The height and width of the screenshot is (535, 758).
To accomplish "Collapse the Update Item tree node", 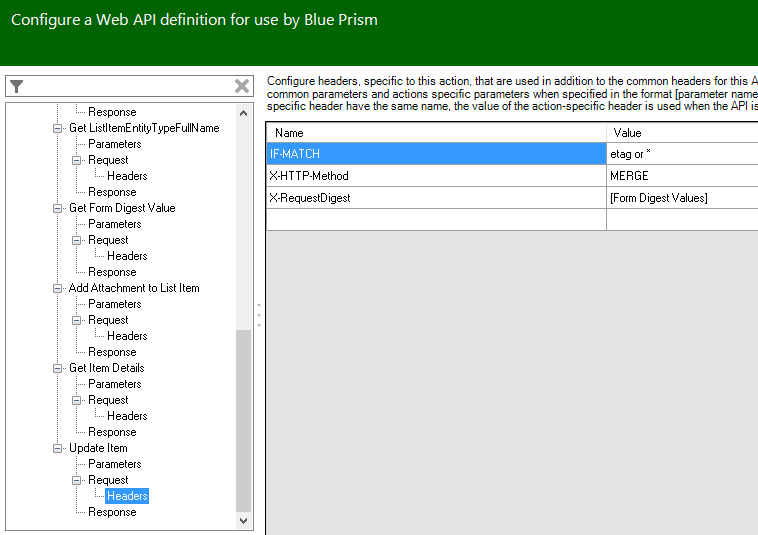I will click(x=57, y=448).
